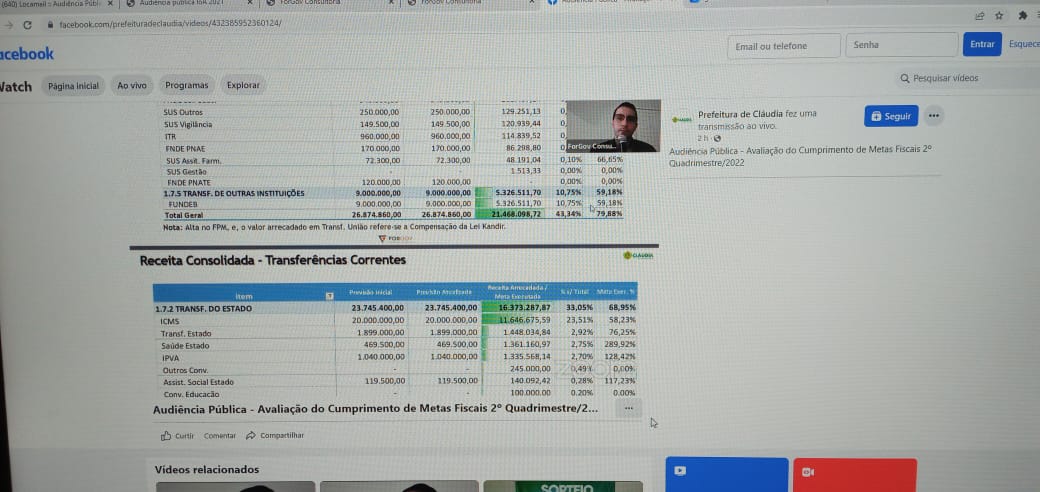Click the 21.468.098,72 green total cell

point(509,215)
